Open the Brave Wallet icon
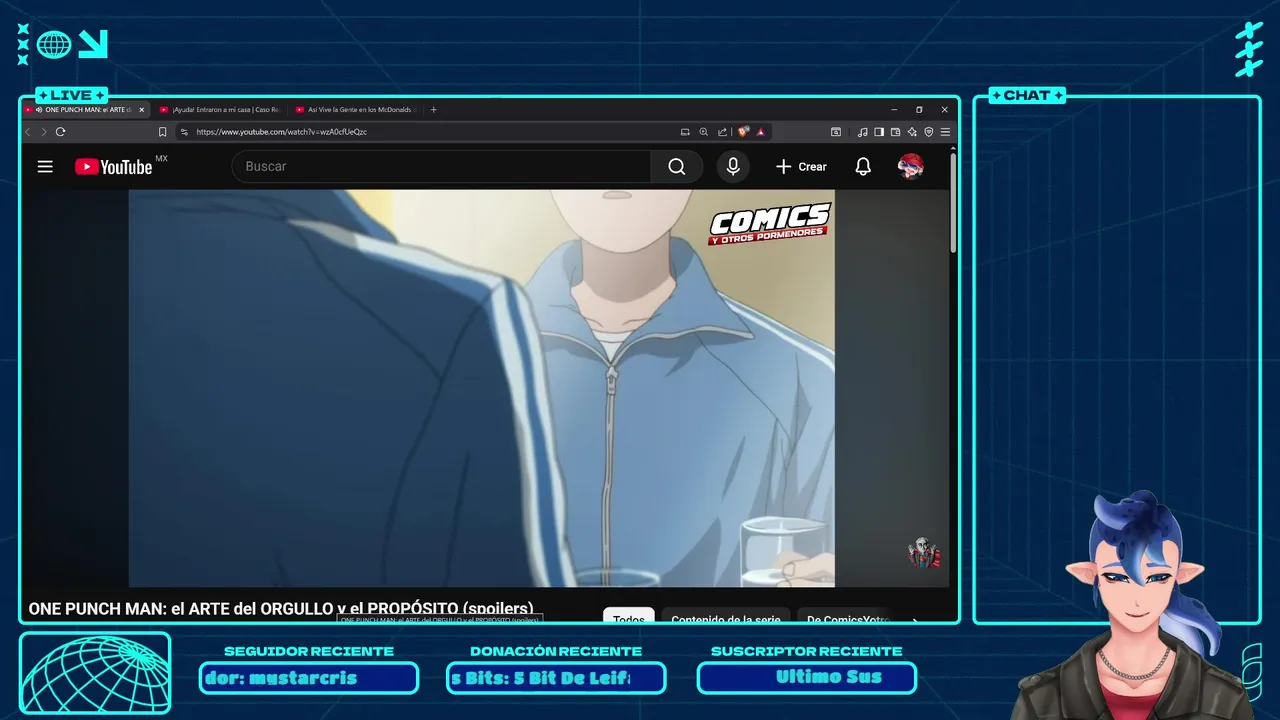1280x720 pixels. [x=895, y=132]
